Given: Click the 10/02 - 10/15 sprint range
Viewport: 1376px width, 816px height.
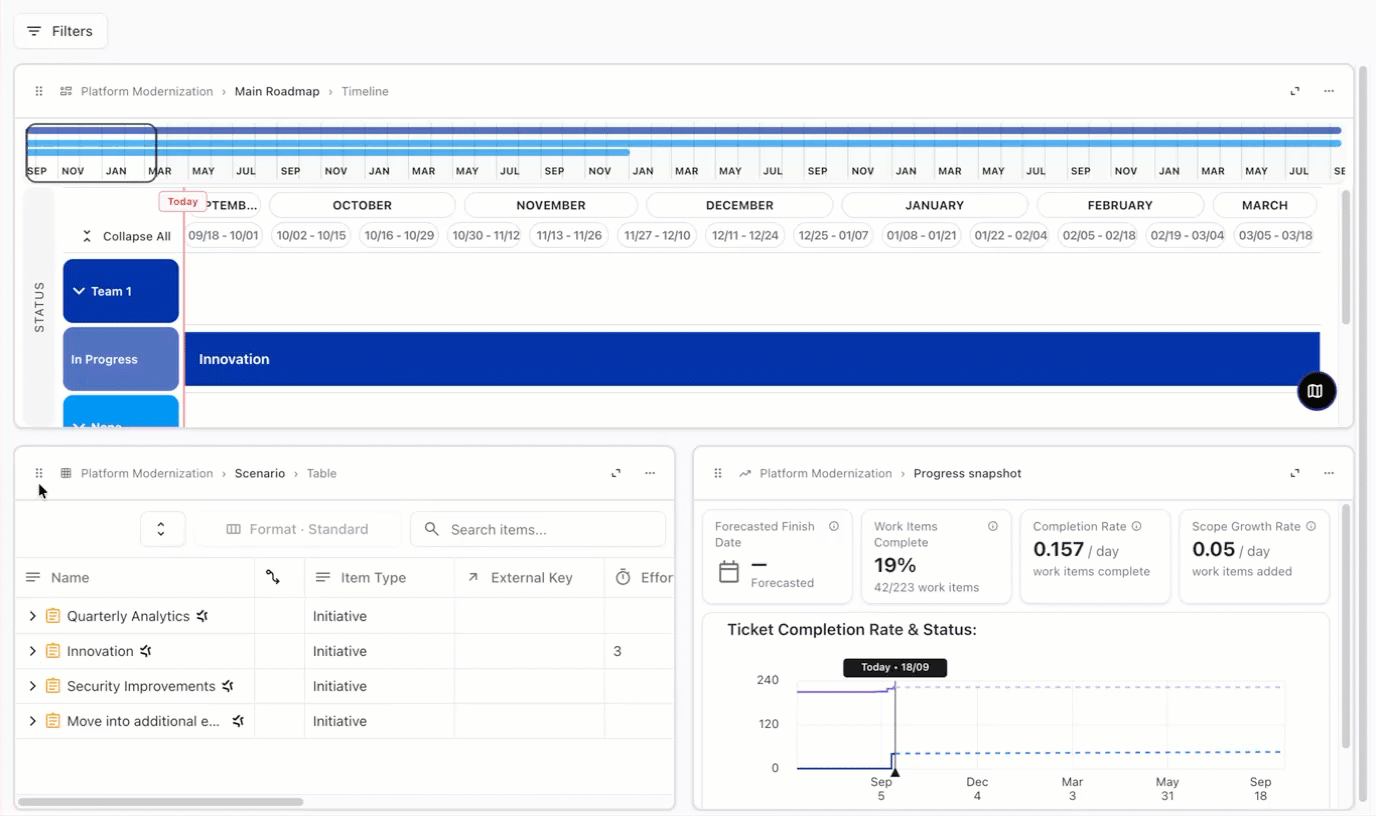Looking at the screenshot, I should 311,236.
